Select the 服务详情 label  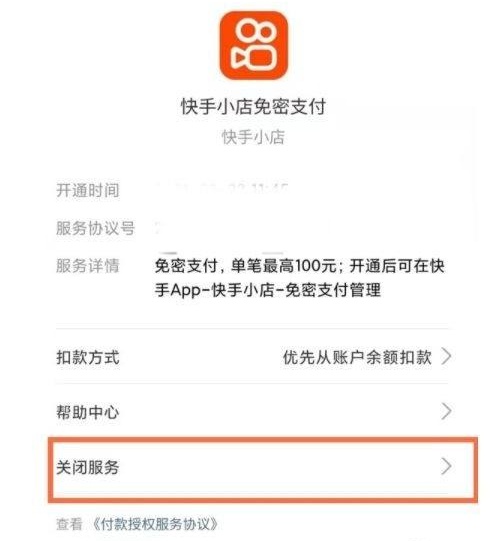pos(88,266)
